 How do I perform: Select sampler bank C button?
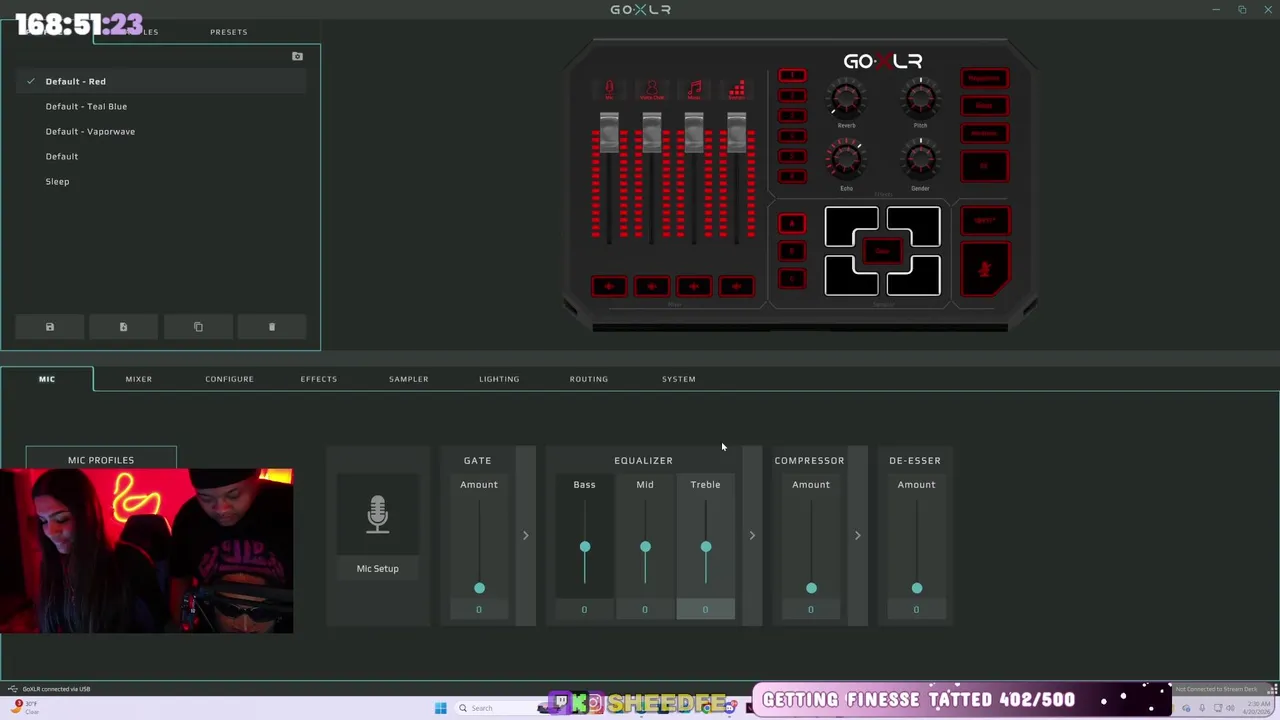(x=791, y=279)
